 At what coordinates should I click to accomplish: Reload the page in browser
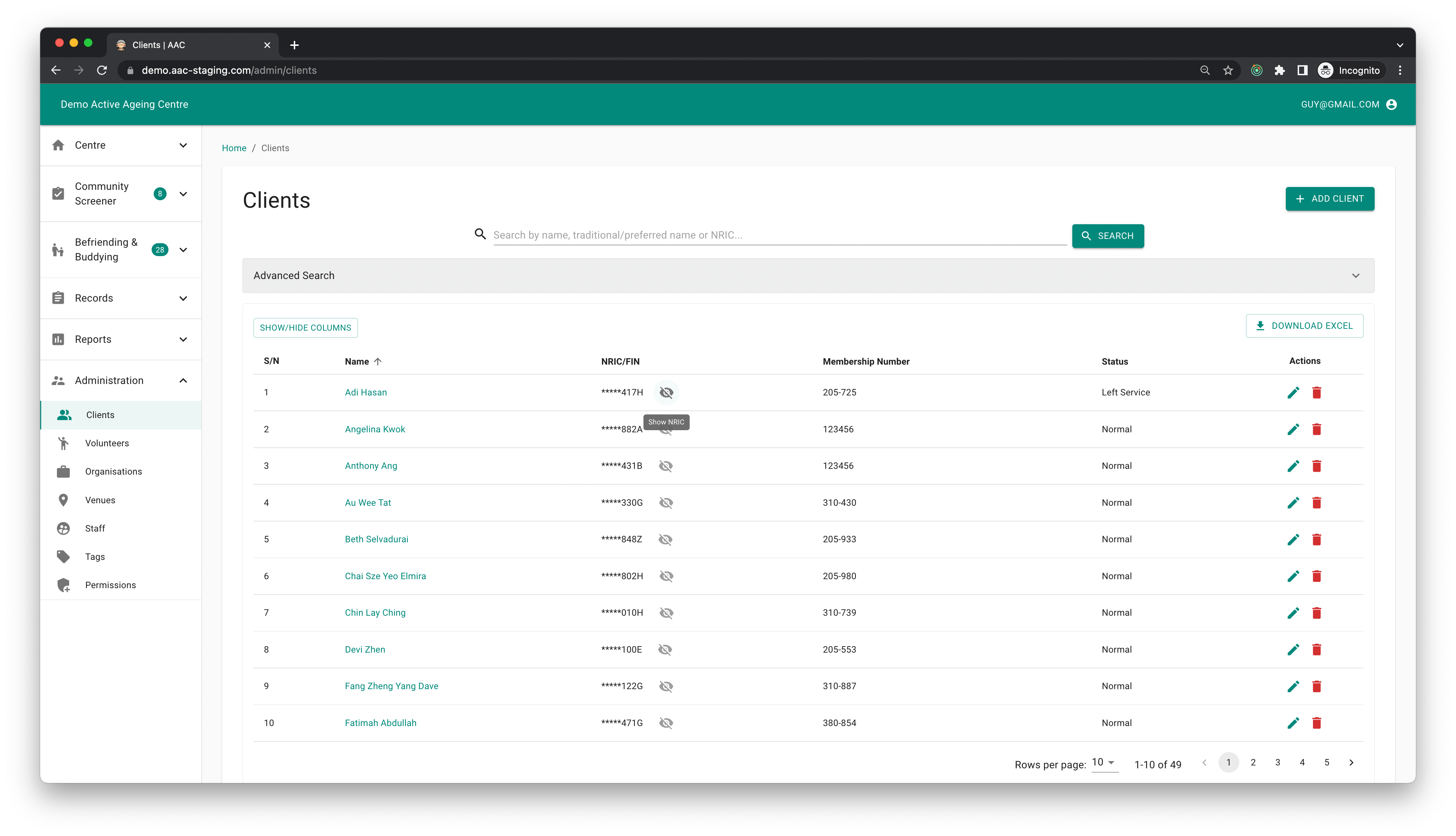[x=102, y=70]
